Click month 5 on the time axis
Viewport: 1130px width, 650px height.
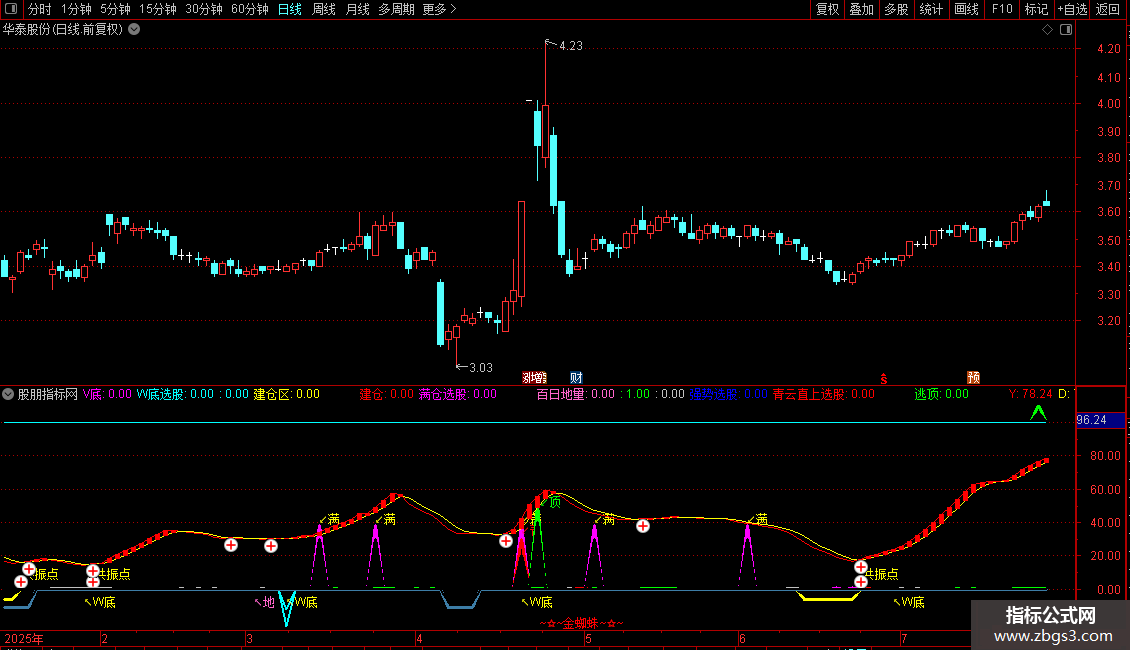(x=588, y=638)
